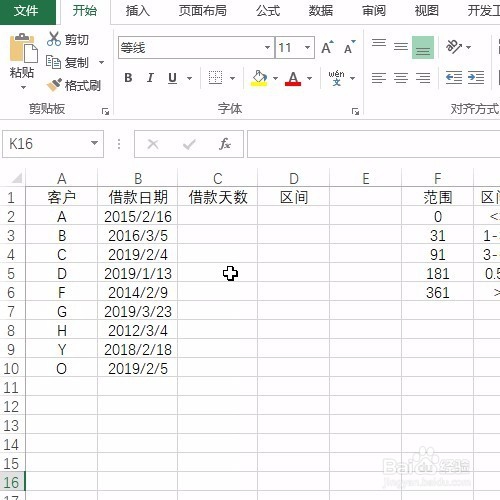Switch to the 开始 Home tab

tap(85, 11)
